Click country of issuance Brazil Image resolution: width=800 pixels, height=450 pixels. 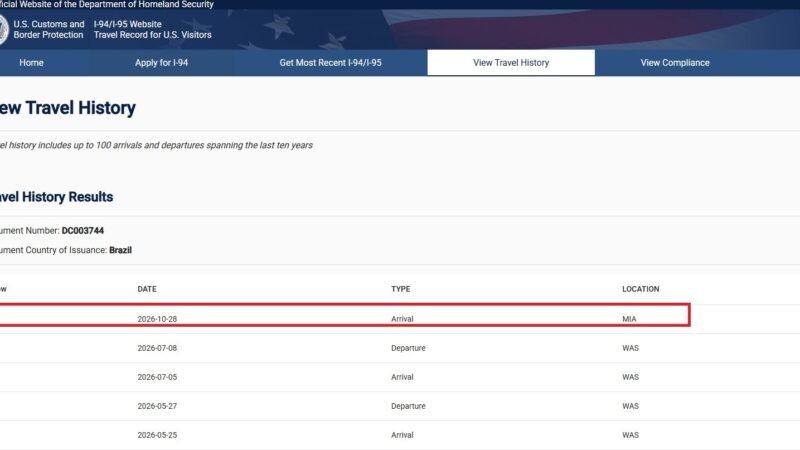click(120, 250)
